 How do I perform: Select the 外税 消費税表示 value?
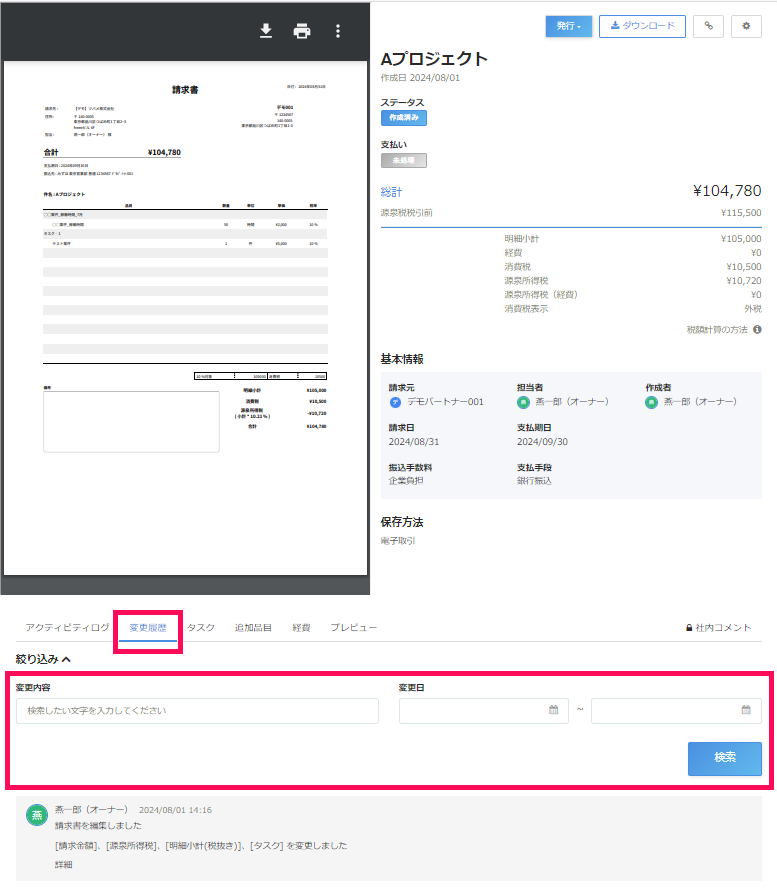pyautogui.click(x=753, y=309)
